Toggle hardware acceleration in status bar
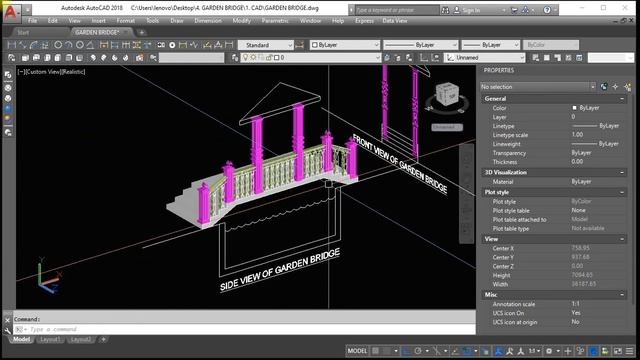Screen dimensions: 640x360 pos(593,351)
